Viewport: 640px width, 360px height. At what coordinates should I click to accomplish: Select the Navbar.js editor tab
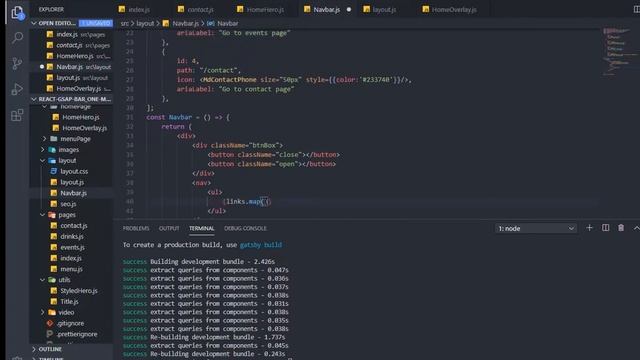pos(327,9)
